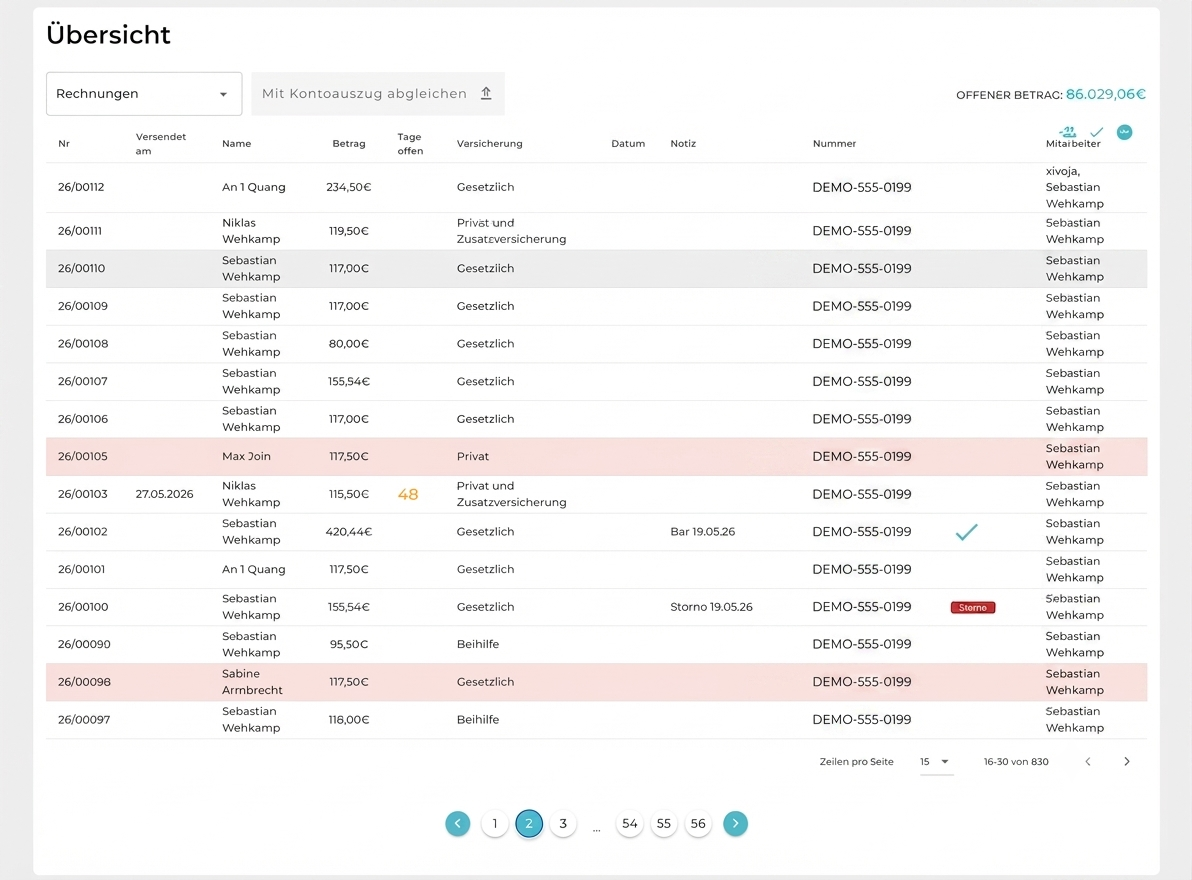Select invoice number 26/00111

pos(80,231)
